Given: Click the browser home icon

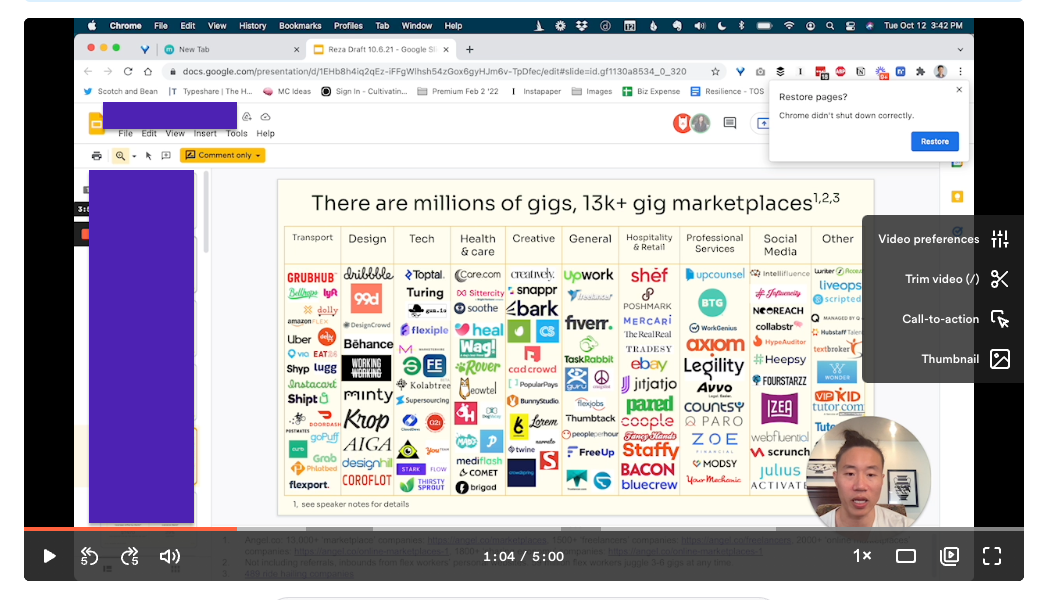Looking at the screenshot, I should 147,71.
